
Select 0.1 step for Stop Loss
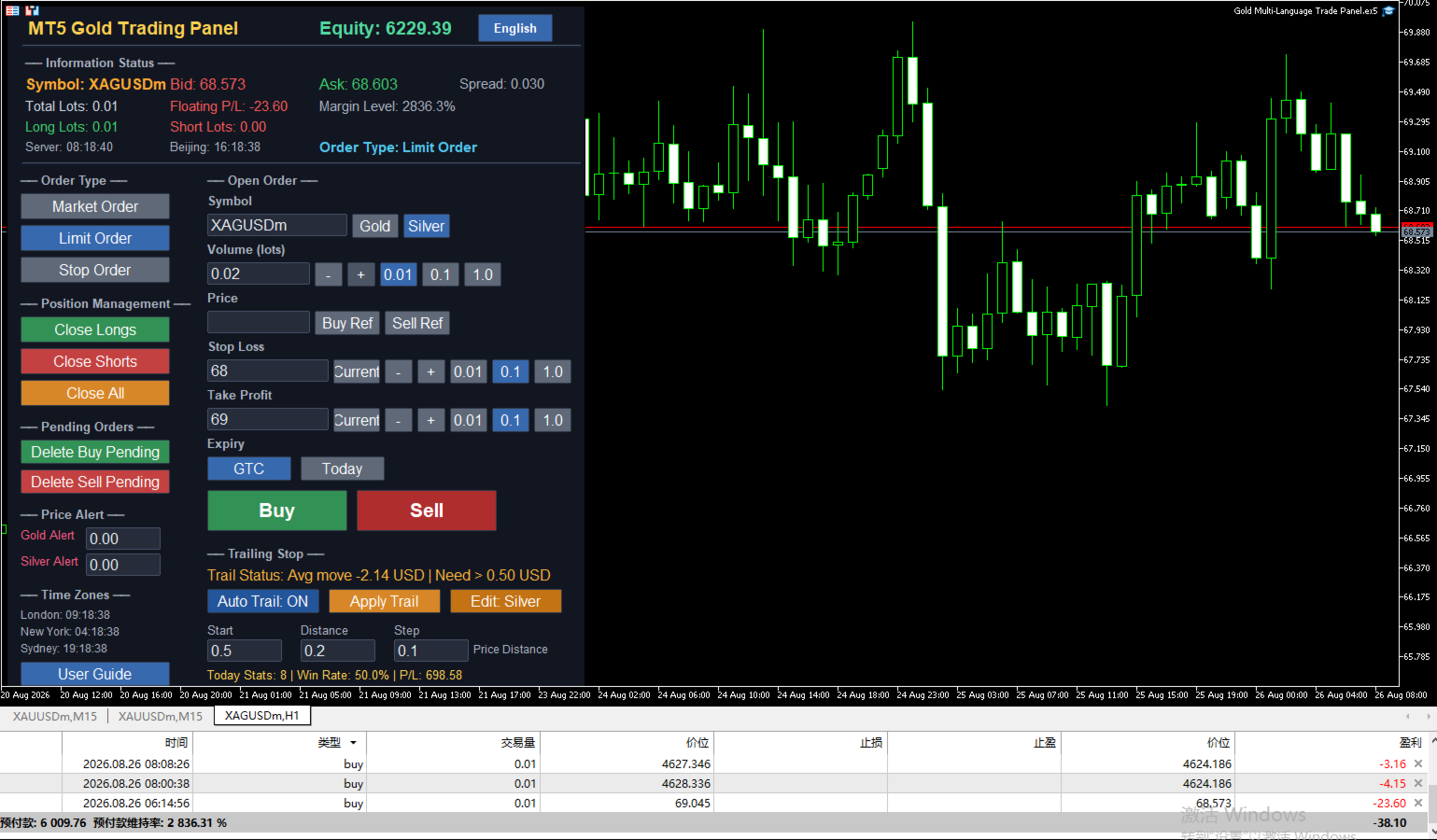pos(510,371)
